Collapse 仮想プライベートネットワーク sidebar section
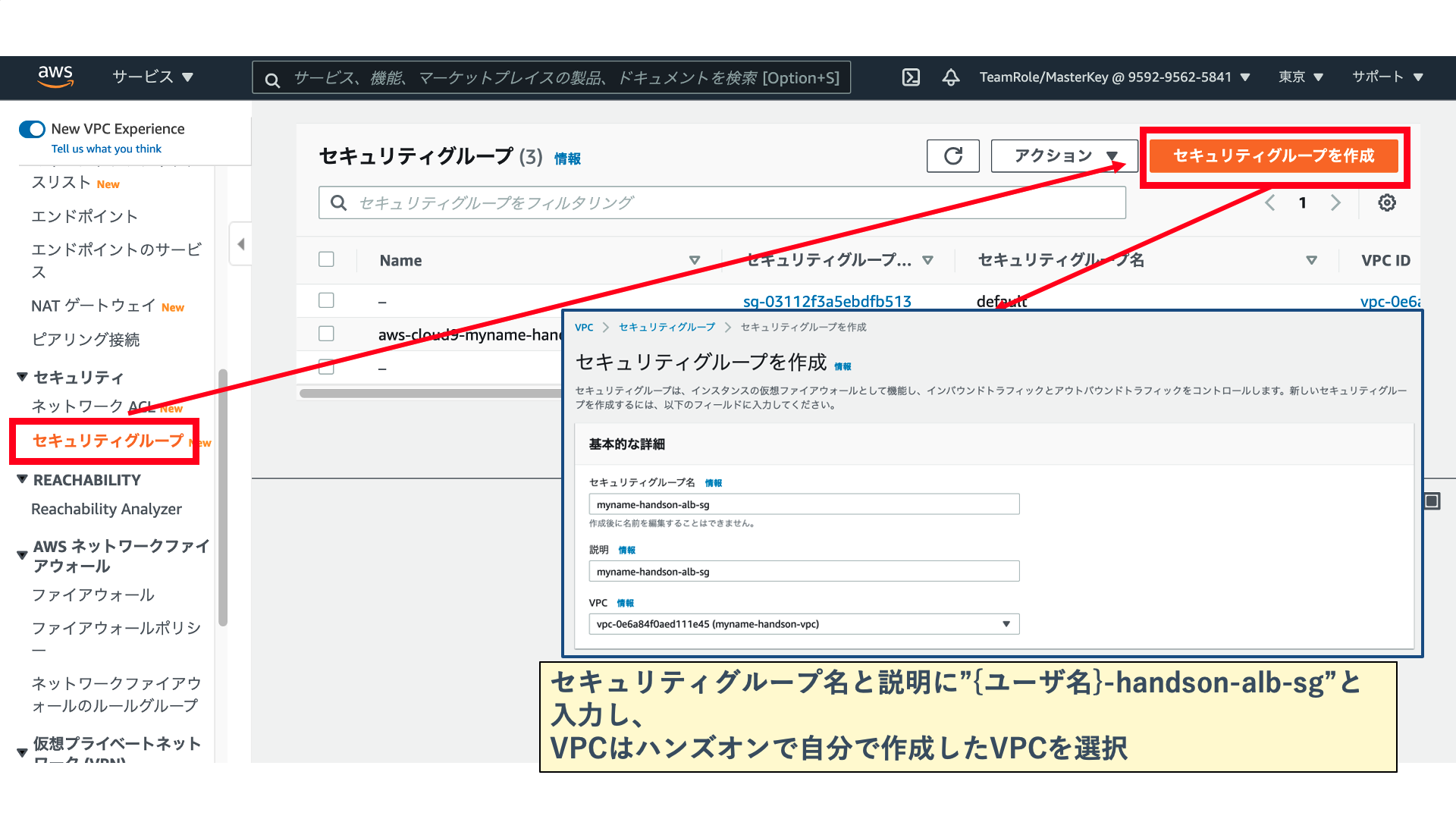Image resolution: width=1456 pixels, height=819 pixels. pyautogui.click(x=22, y=753)
